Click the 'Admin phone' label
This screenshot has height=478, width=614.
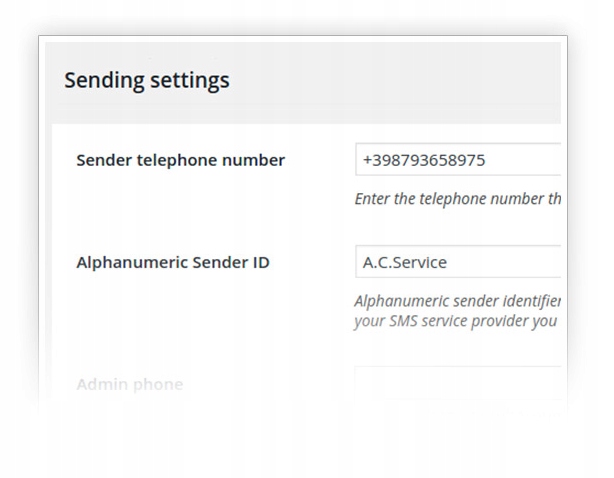(x=129, y=384)
